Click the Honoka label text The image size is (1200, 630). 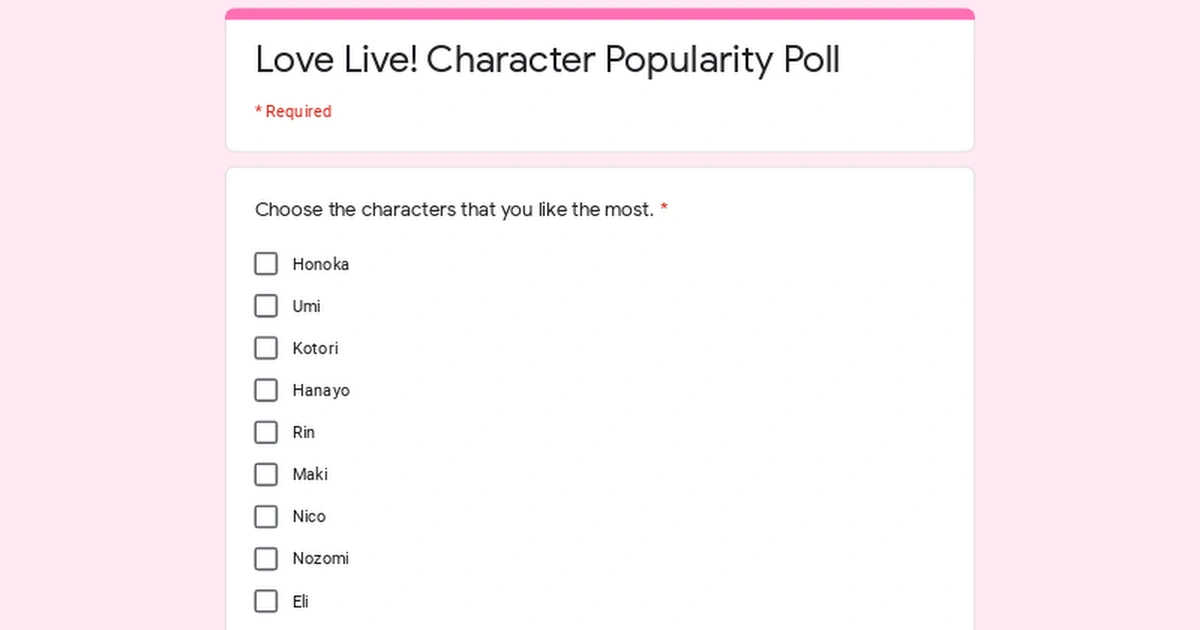[x=322, y=264]
